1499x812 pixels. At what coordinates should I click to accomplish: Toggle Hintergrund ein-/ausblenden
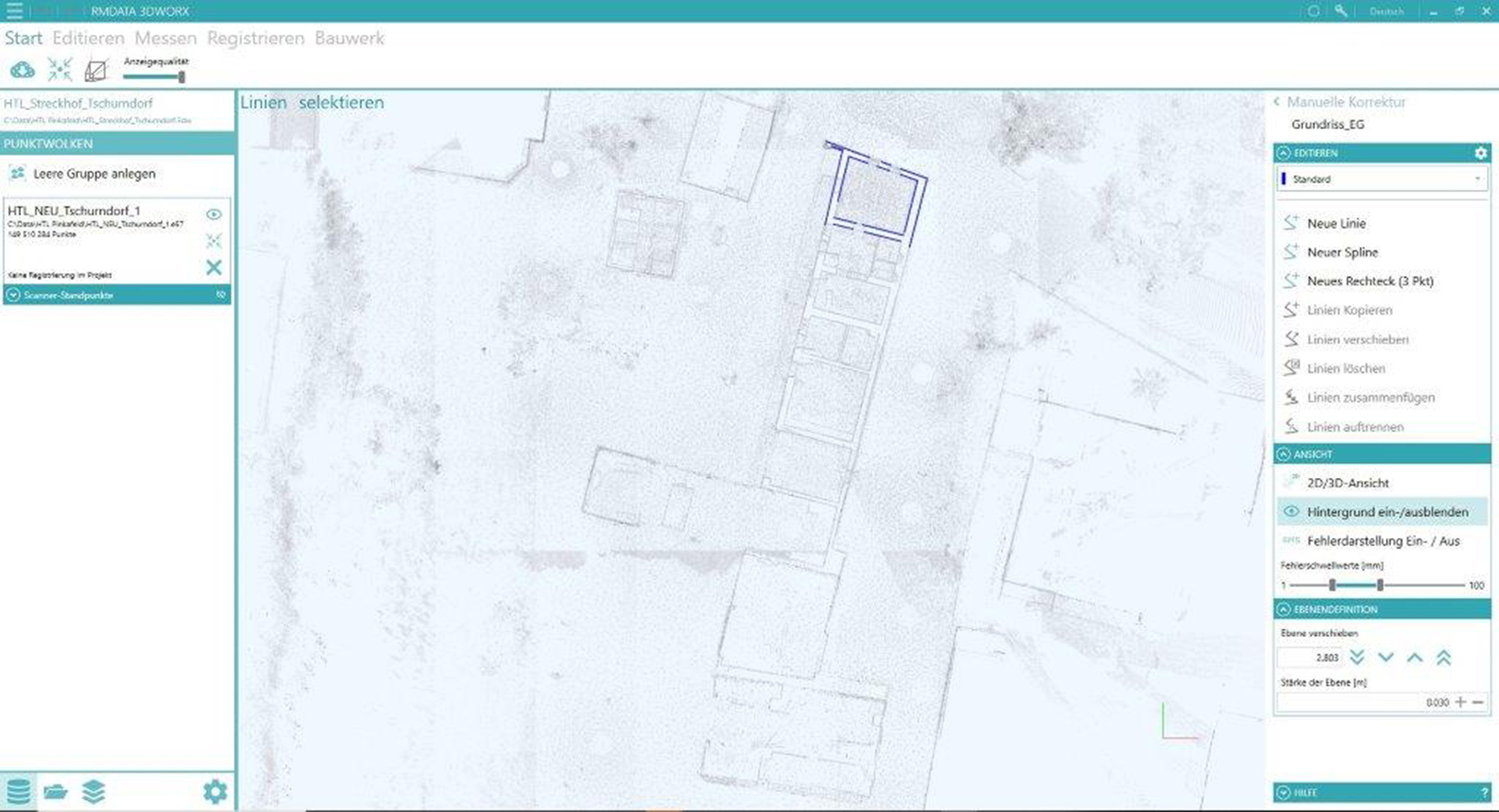(1387, 512)
